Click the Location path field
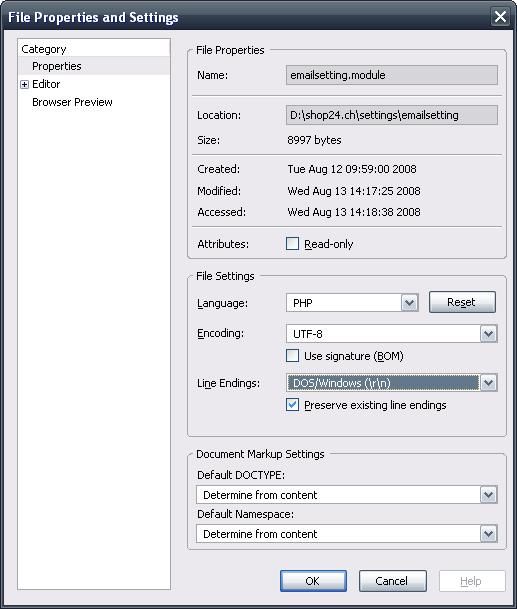The image size is (517, 609). [x=392, y=115]
